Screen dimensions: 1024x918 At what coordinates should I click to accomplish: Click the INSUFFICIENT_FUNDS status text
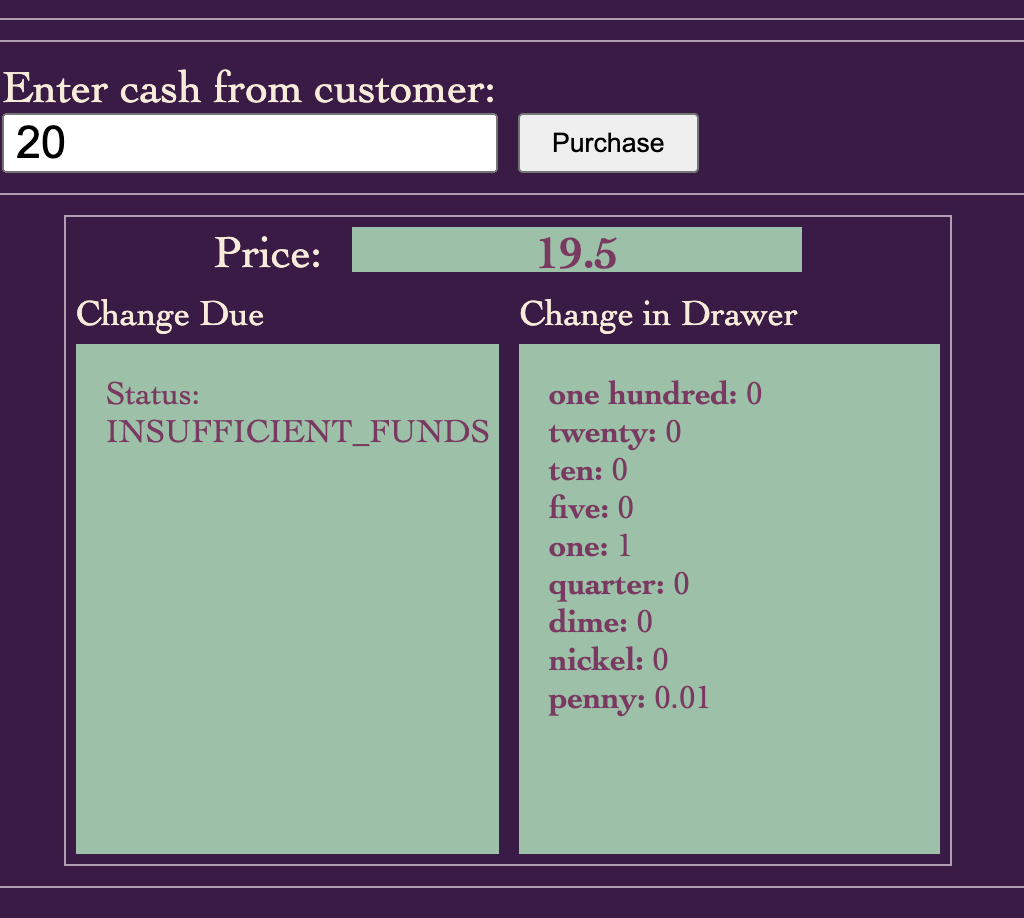298,432
